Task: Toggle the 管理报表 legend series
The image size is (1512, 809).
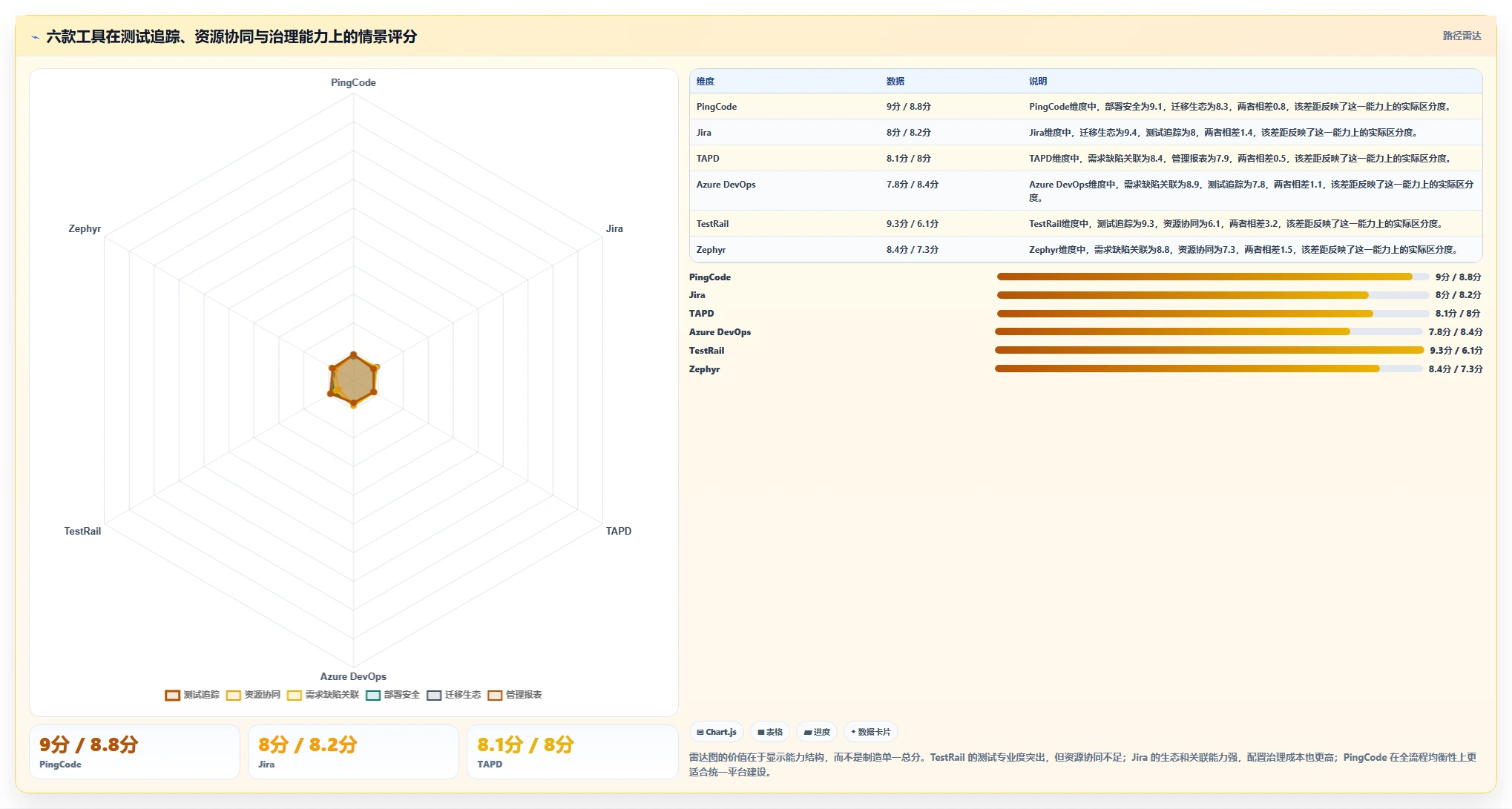Action: [x=514, y=695]
